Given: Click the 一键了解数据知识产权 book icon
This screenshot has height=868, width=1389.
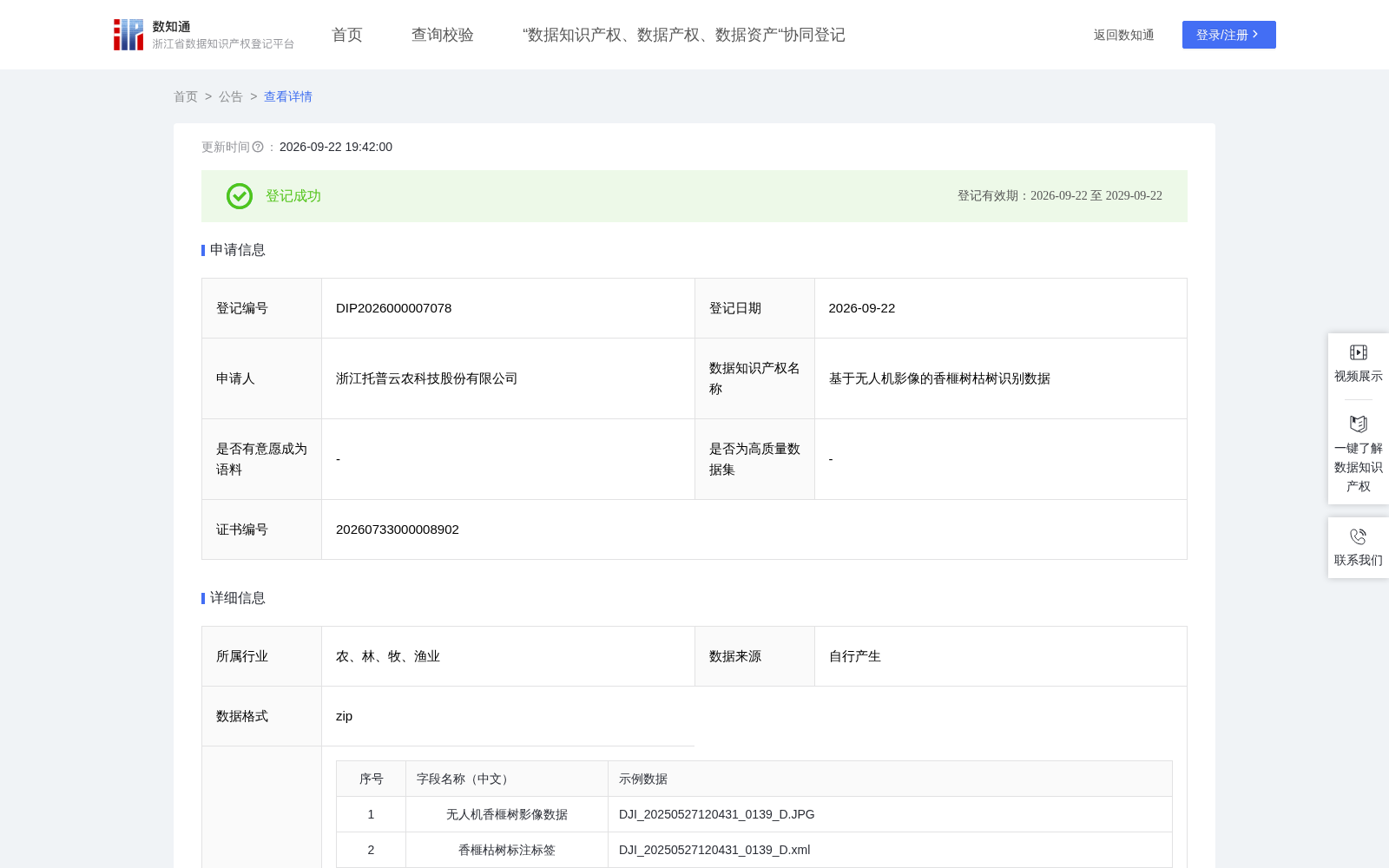Looking at the screenshot, I should [x=1359, y=424].
